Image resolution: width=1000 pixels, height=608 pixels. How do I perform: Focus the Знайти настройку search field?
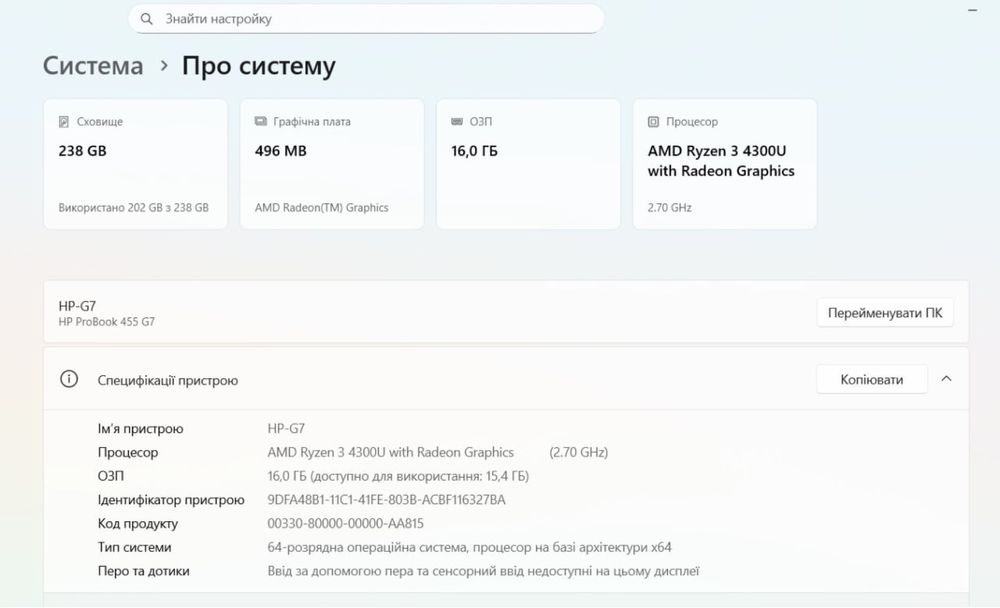(x=380, y=19)
